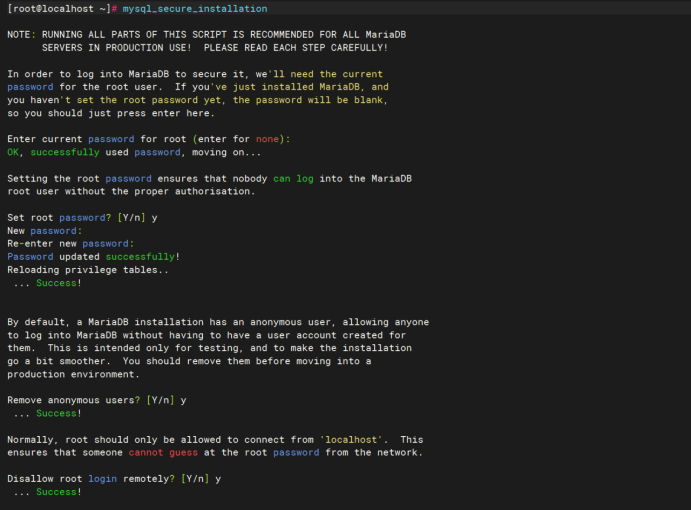Viewport: 691px width, 510px height.
Task: Click 'In order to log into MariaDB' line
Action: [195, 74]
